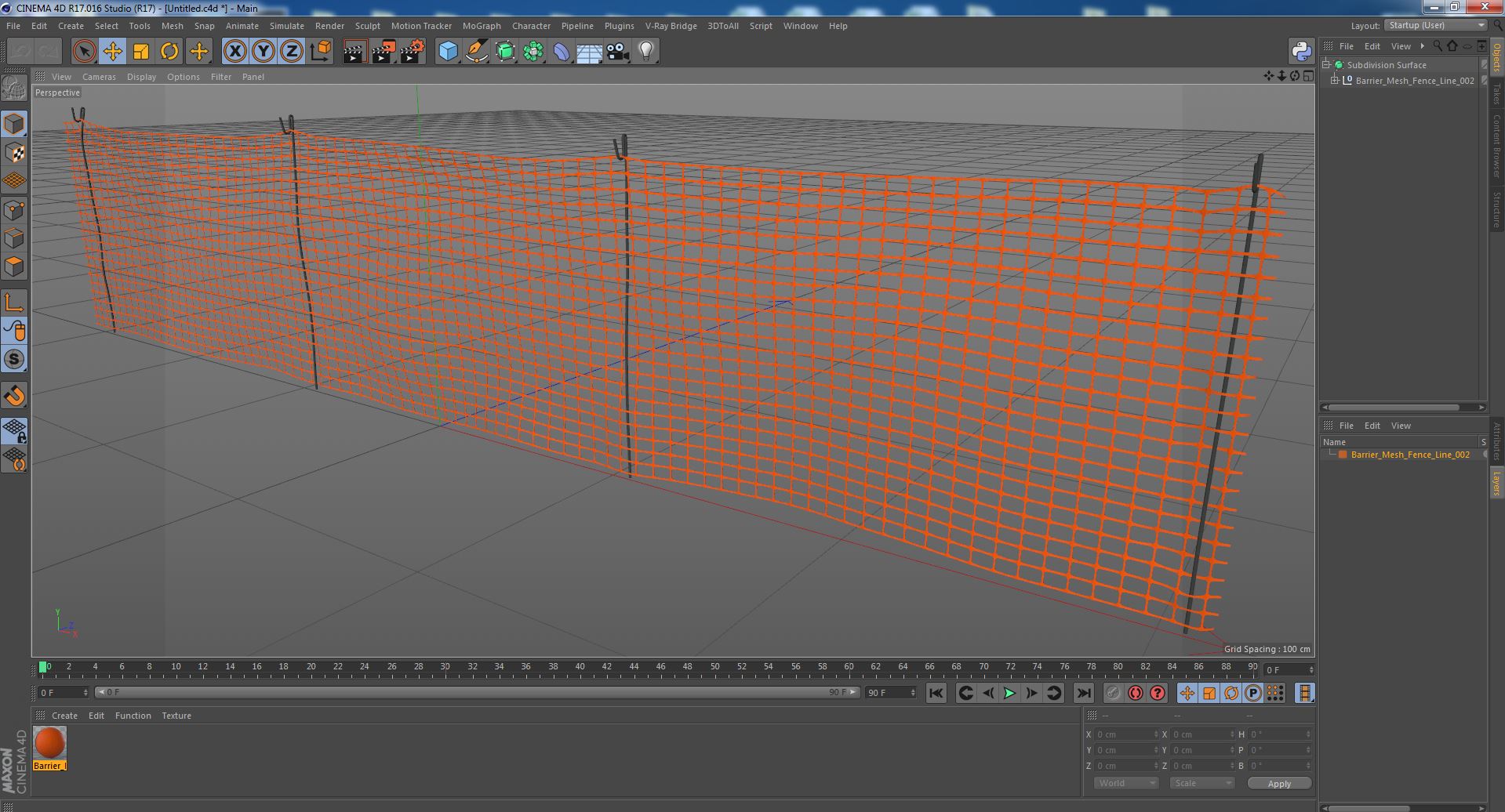Open Objects tab on right edge
Image resolution: width=1505 pixels, height=812 pixels.
1496,57
